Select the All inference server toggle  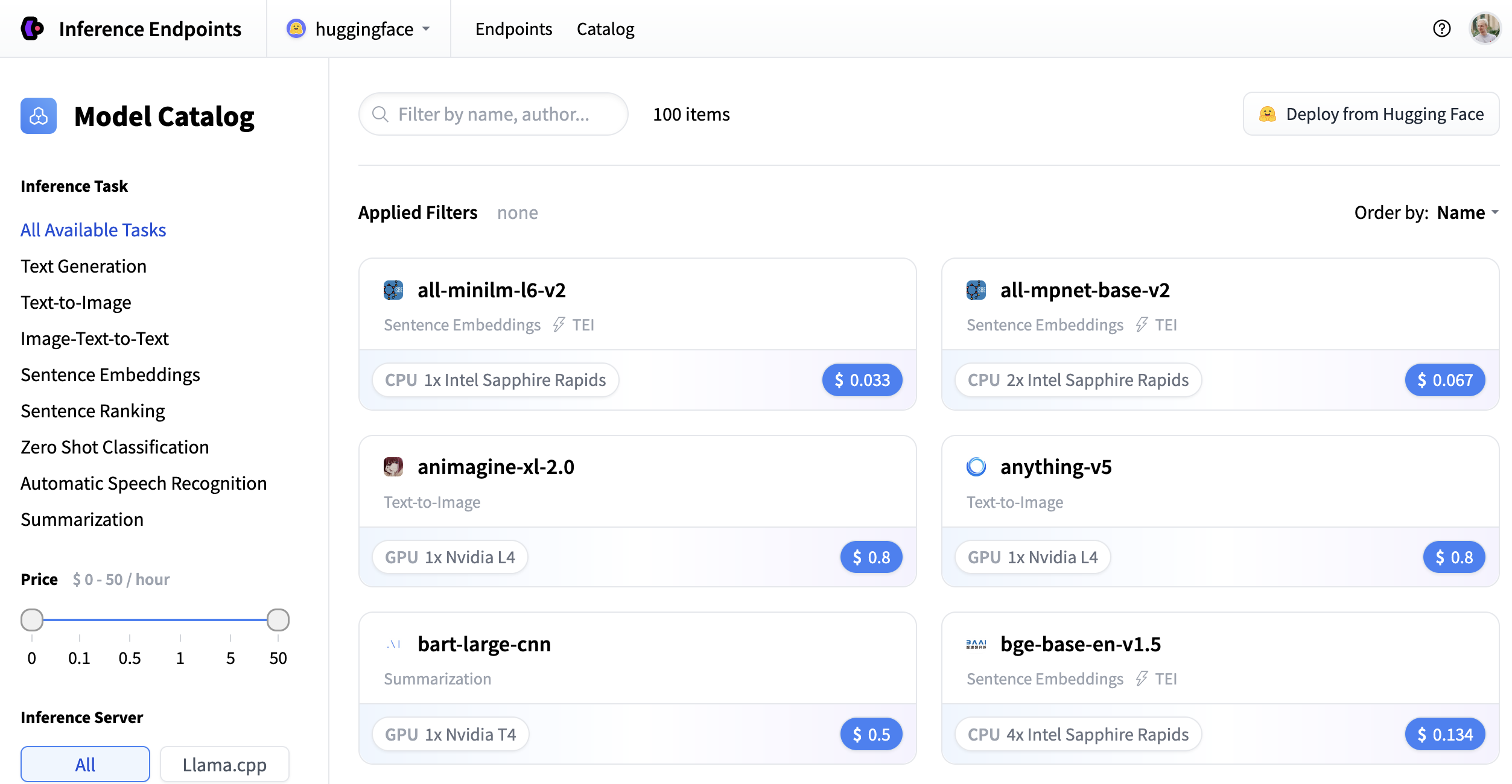pyautogui.click(x=85, y=764)
